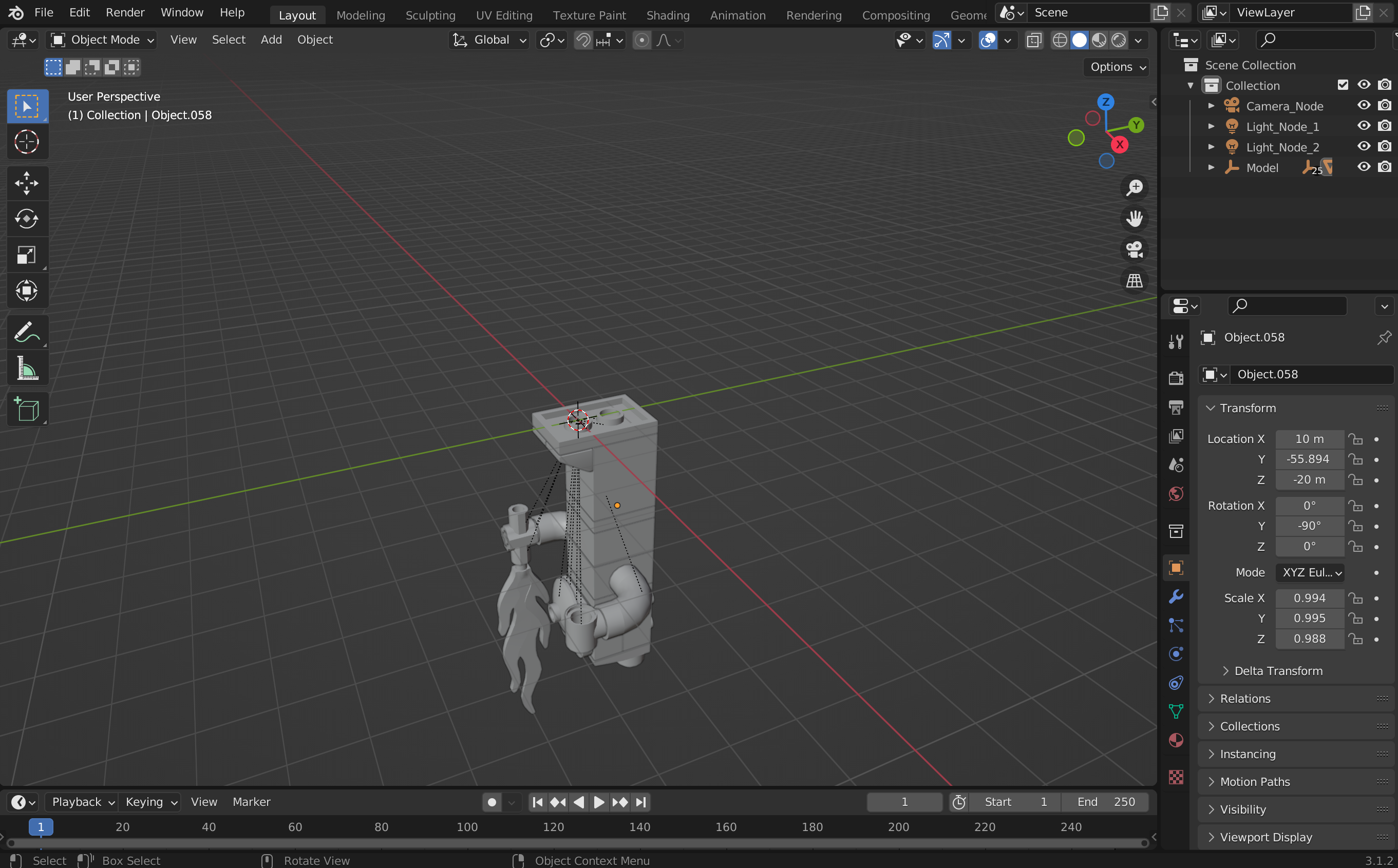1398x868 pixels.
Task: Switch to the Modeling workspace tab
Action: tap(361, 15)
